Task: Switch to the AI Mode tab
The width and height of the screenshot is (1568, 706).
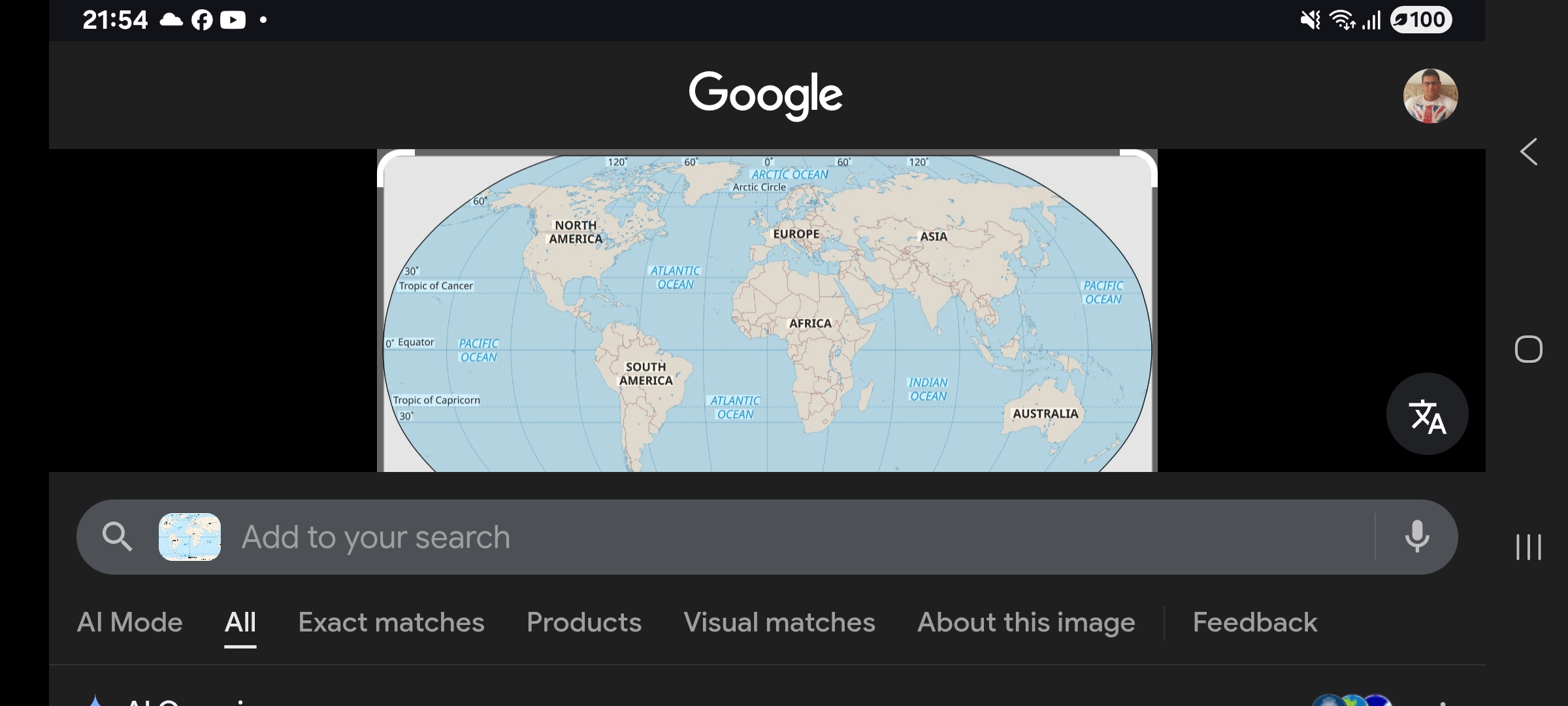Action: click(x=129, y=622)
